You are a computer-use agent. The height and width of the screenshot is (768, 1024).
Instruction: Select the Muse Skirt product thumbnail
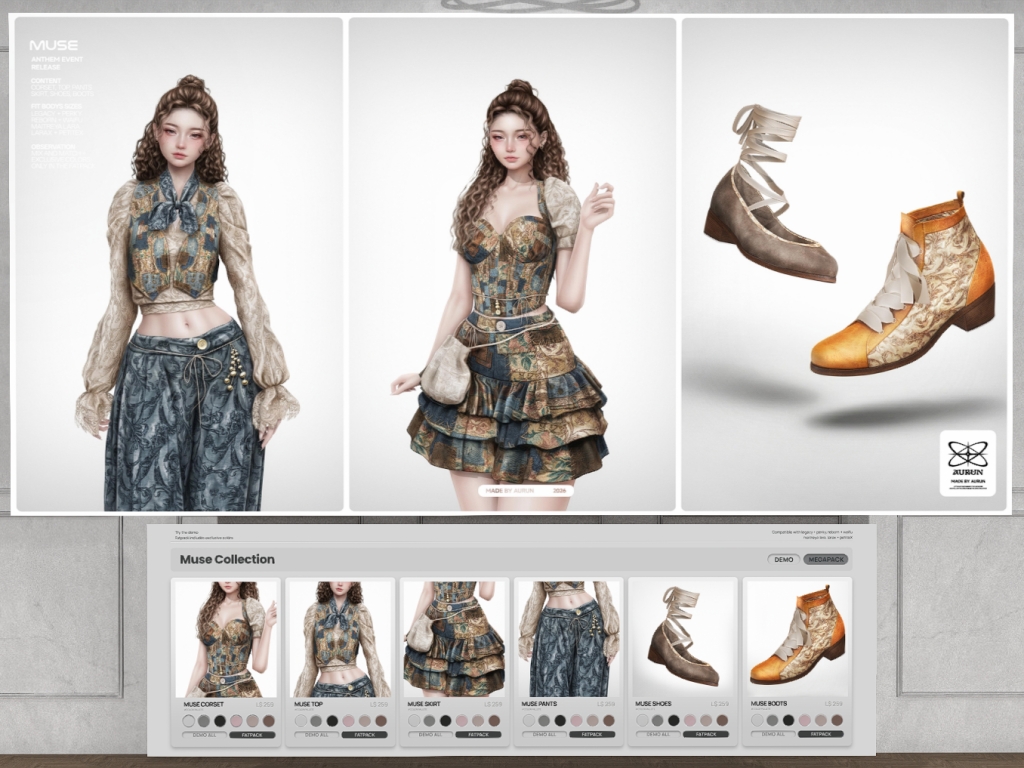coord(454,638)
